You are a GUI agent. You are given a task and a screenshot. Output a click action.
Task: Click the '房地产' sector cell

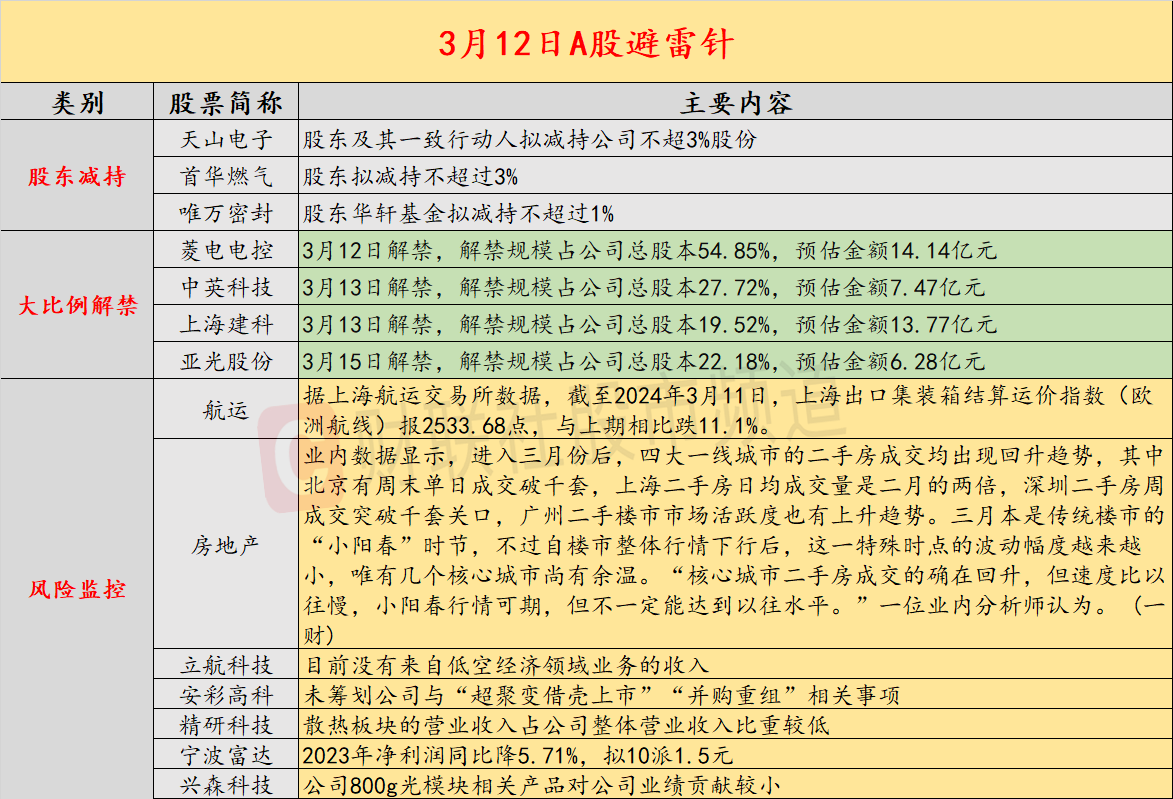(x=226, y=545)
